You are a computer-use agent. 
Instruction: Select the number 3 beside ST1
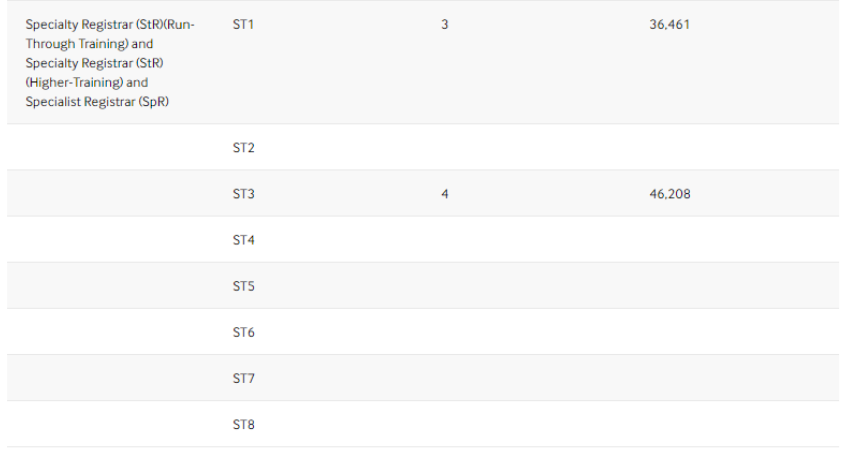[444, 25]
